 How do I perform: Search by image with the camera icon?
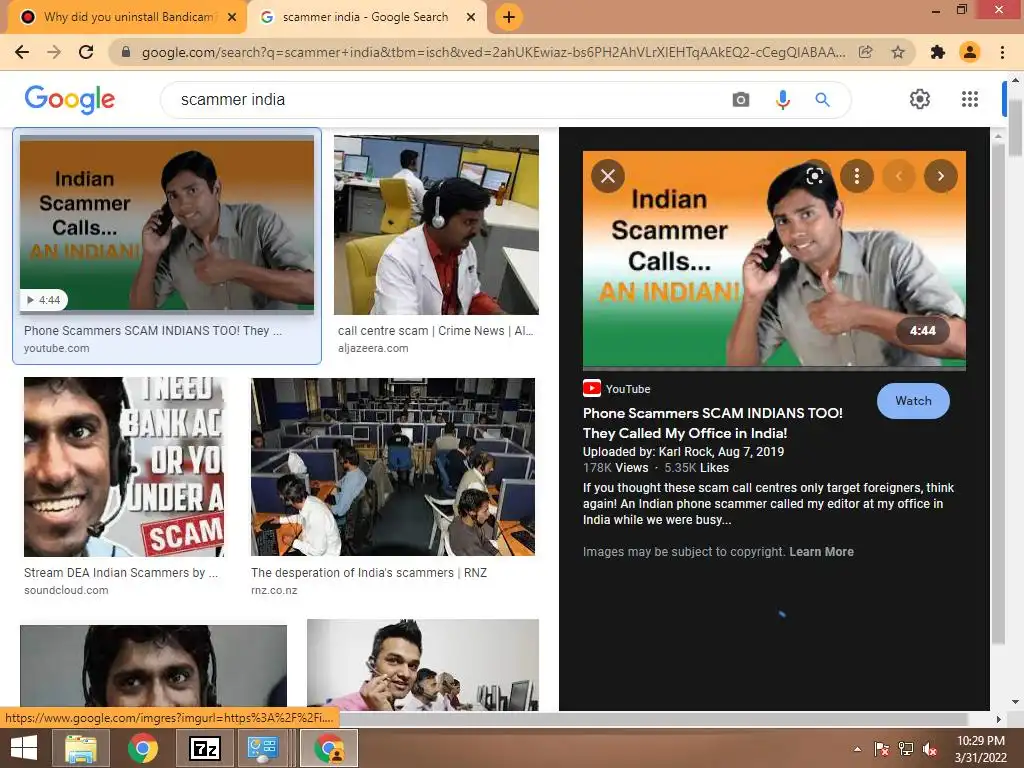point(741,99)
